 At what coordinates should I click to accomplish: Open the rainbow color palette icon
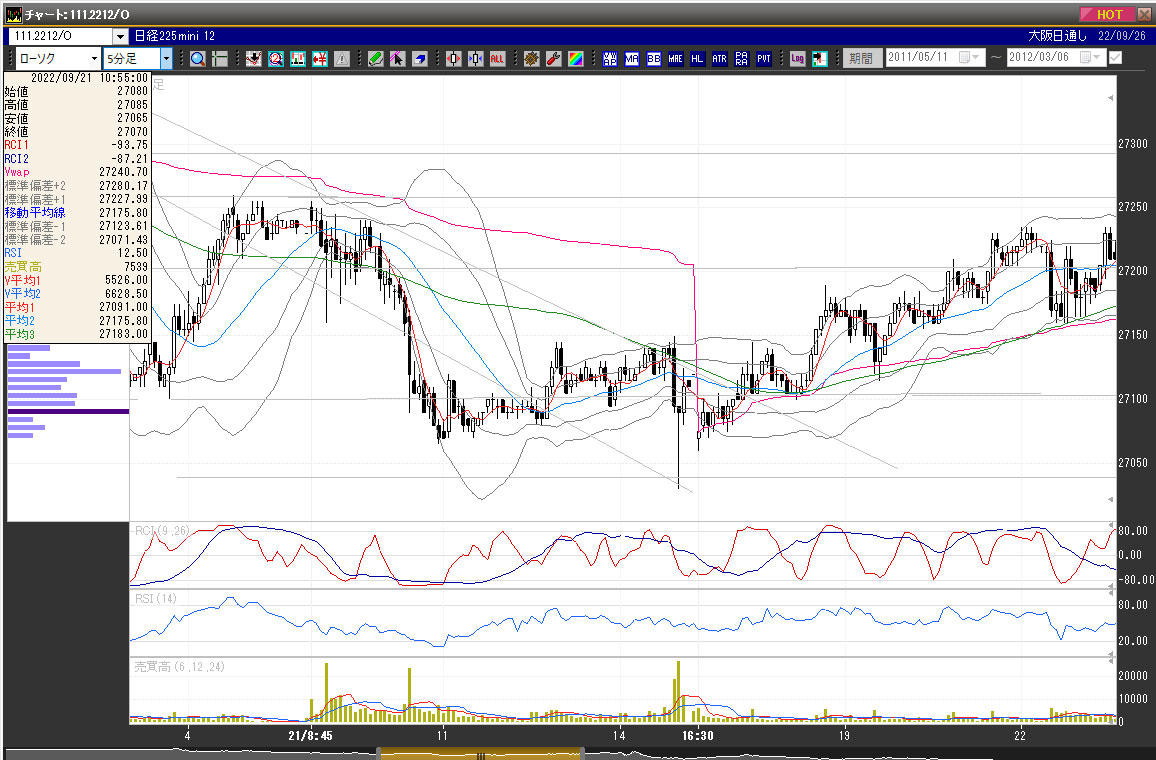click(576, 59)
